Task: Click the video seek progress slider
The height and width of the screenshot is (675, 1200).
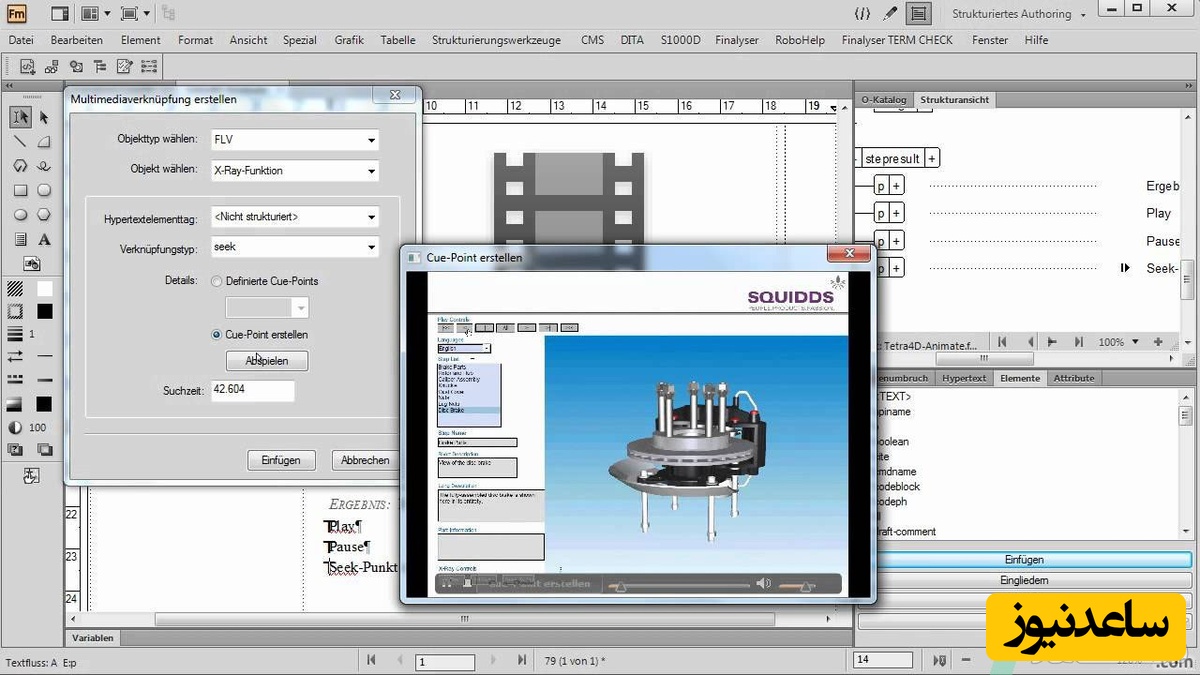Action: click(680, 584)
